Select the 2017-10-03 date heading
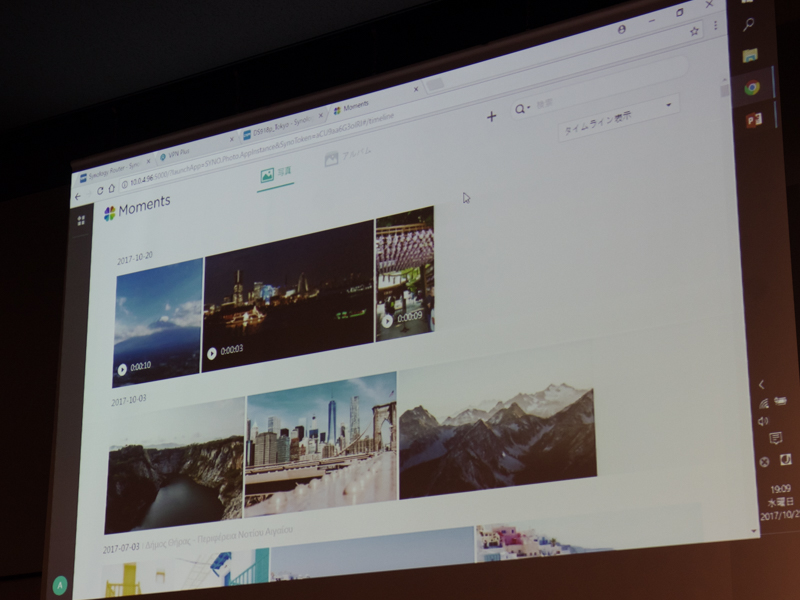Image resolution: width=800 pixels, height=600 pixels. click(129, 401)
